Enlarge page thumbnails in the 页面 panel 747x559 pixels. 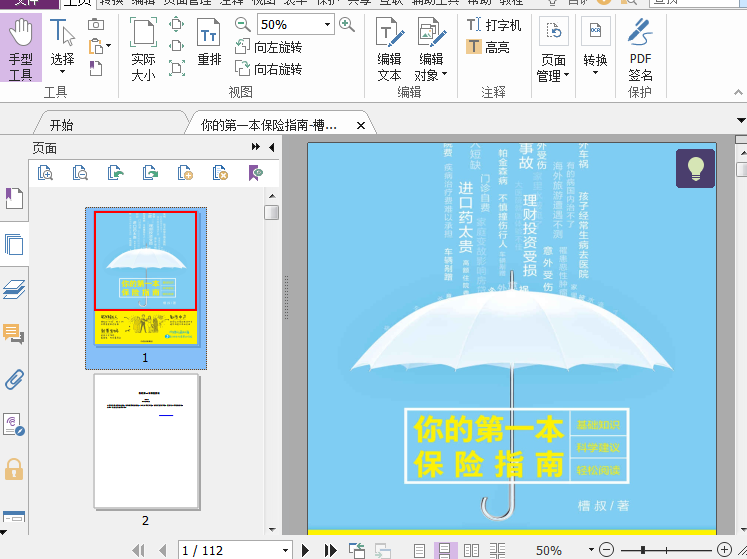click(x=45, y=173)
